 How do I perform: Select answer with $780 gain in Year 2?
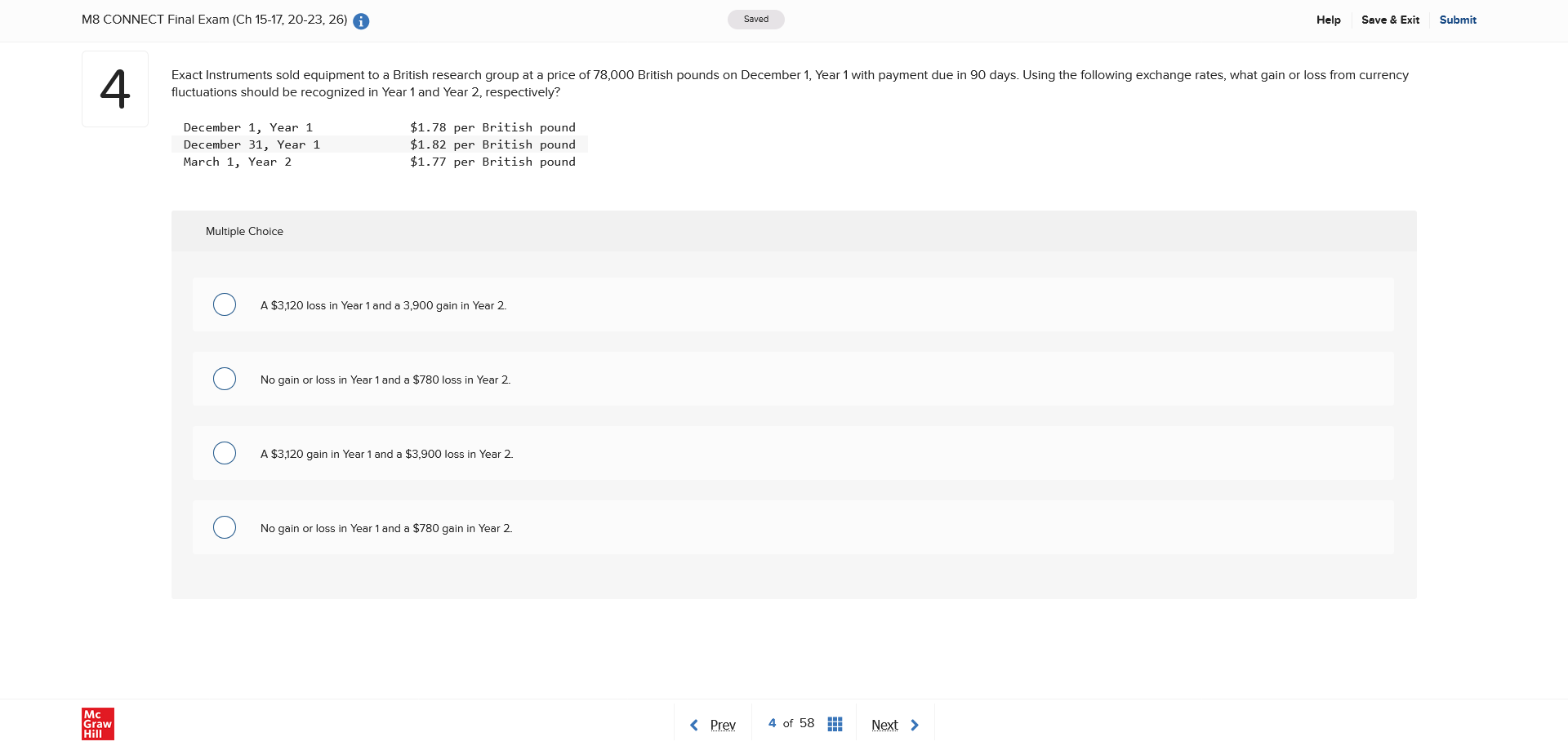(x=224, y=526)
